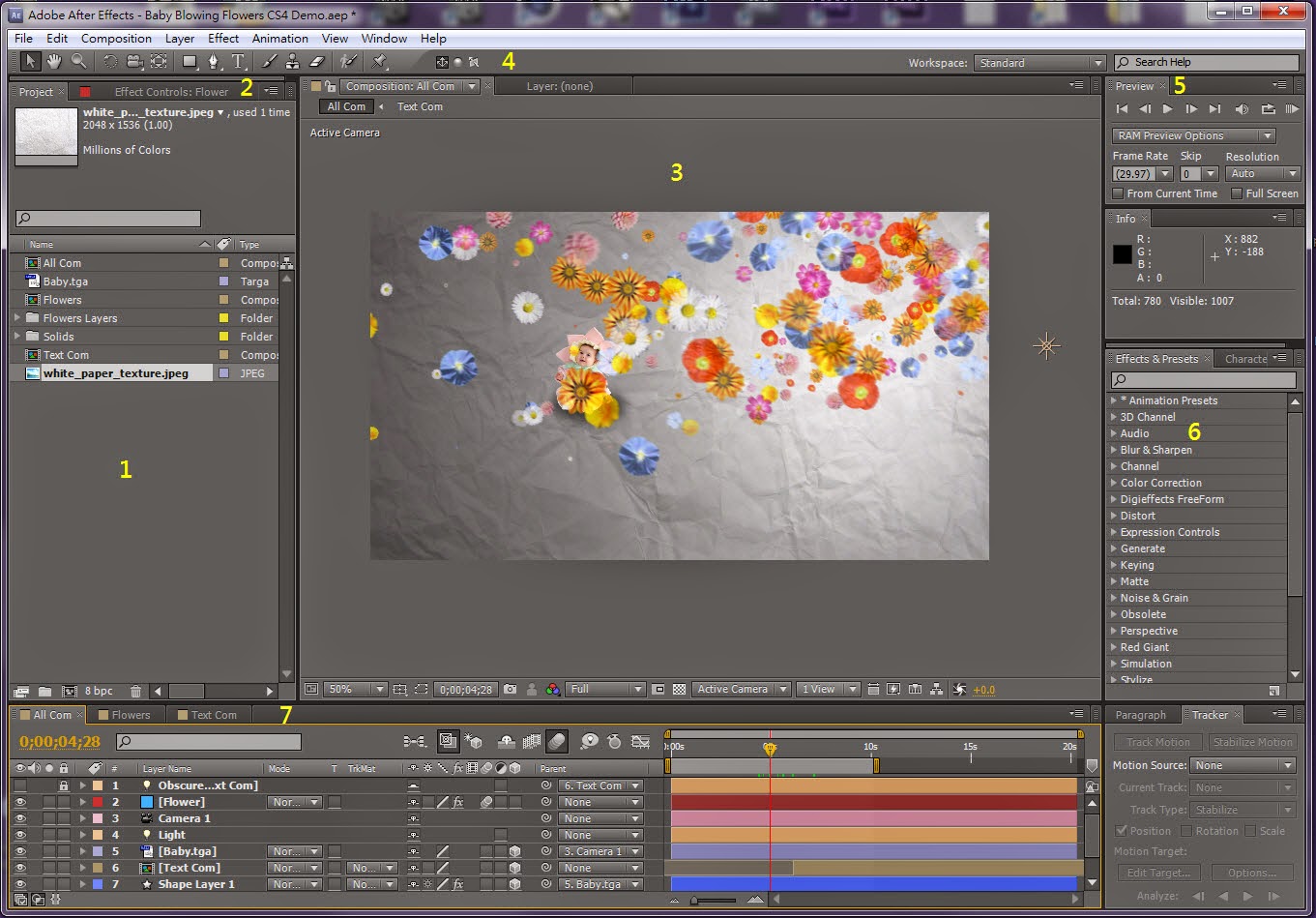Open the Effect menu
1316x918 pixels.
(223, 39)
